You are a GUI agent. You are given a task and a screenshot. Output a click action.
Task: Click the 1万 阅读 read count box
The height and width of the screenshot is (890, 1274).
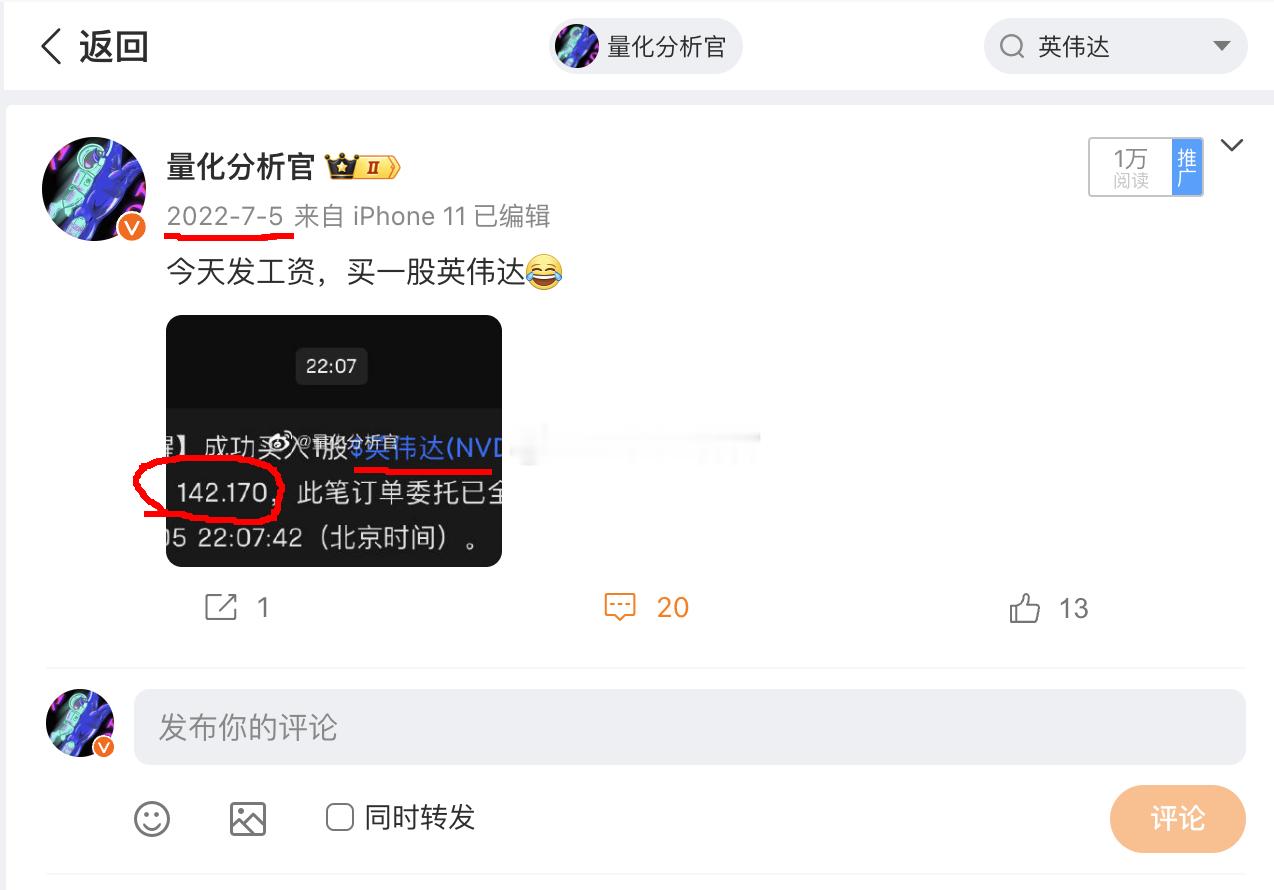click(1131, 167)
